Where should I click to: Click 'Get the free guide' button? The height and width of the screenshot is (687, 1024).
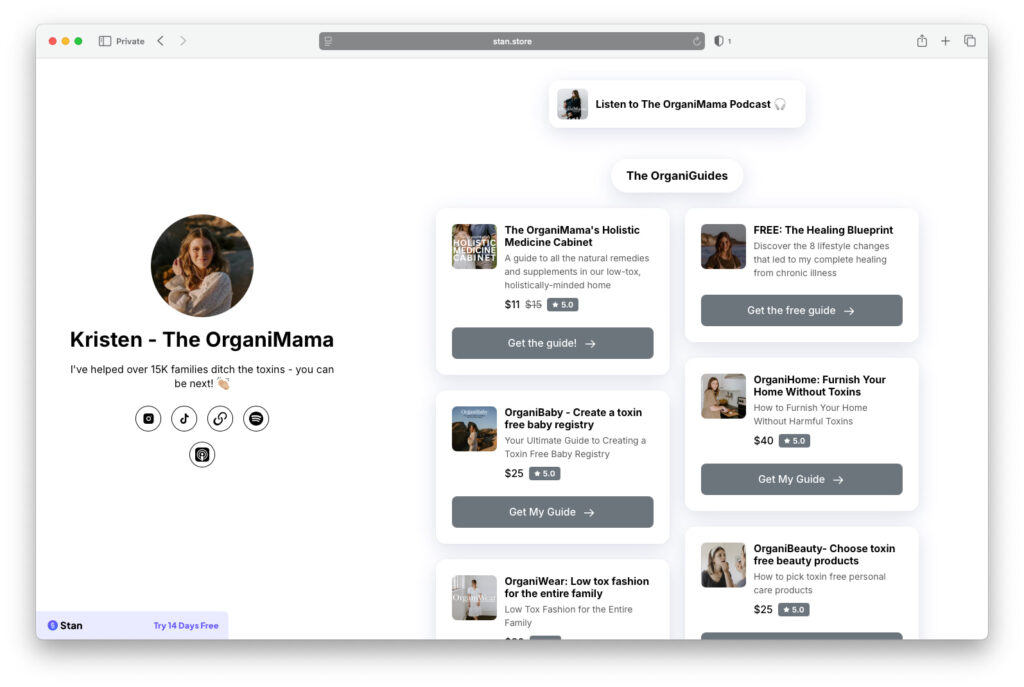coord(801,310)
